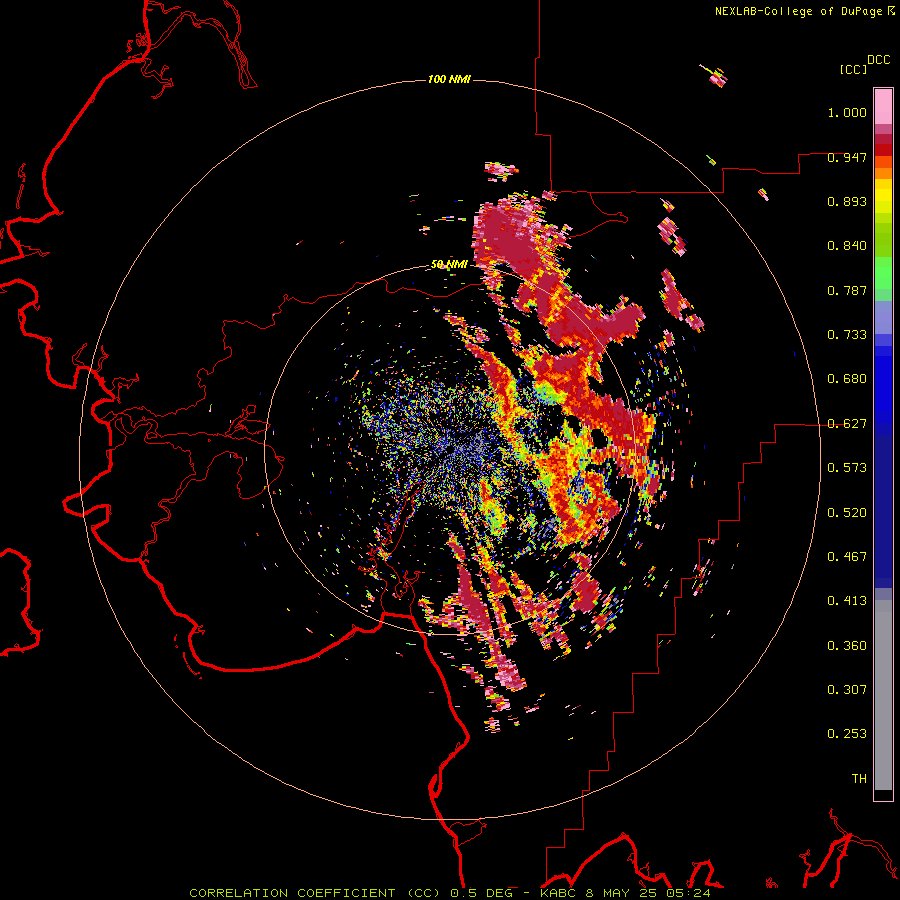The height and width of the screenshot is (900, 900).
Task: Click the 0.573 scale value
Action: [x=847, y=468]
